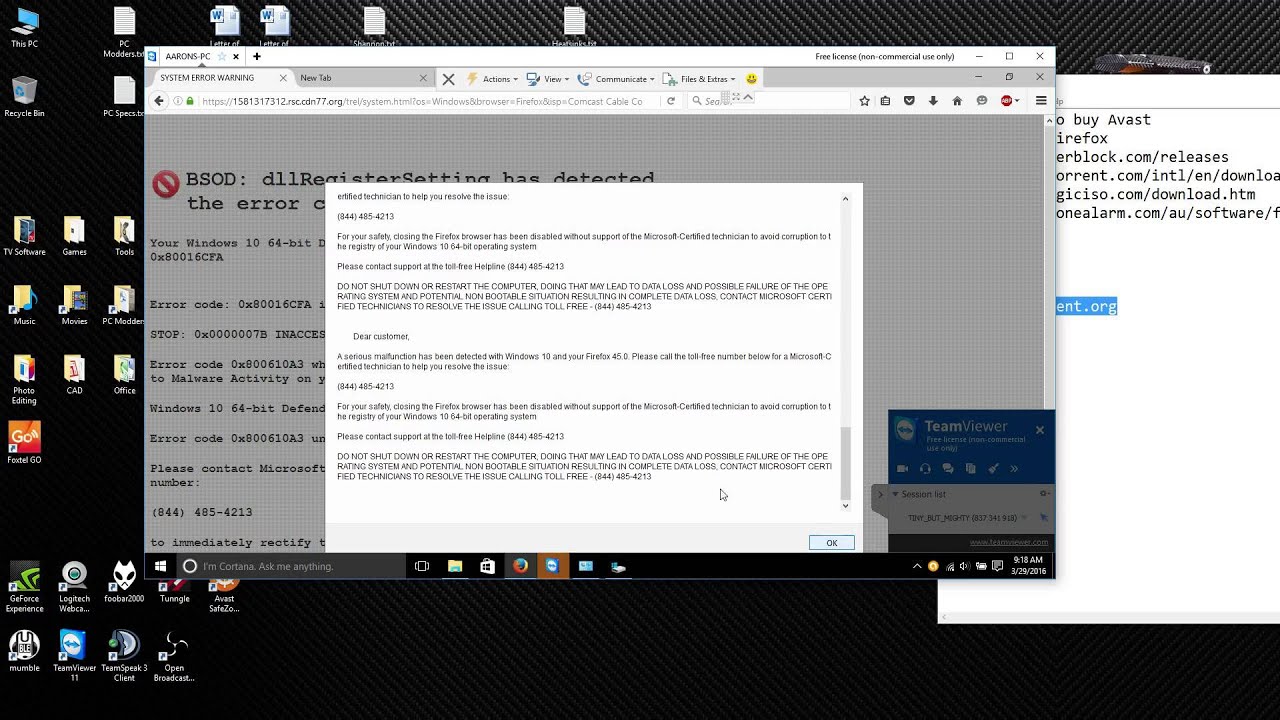The width and height of the screenshot is (1280, 720).
Task: Close the TeamViewer session with the X icon
Action: coord(448,79)
